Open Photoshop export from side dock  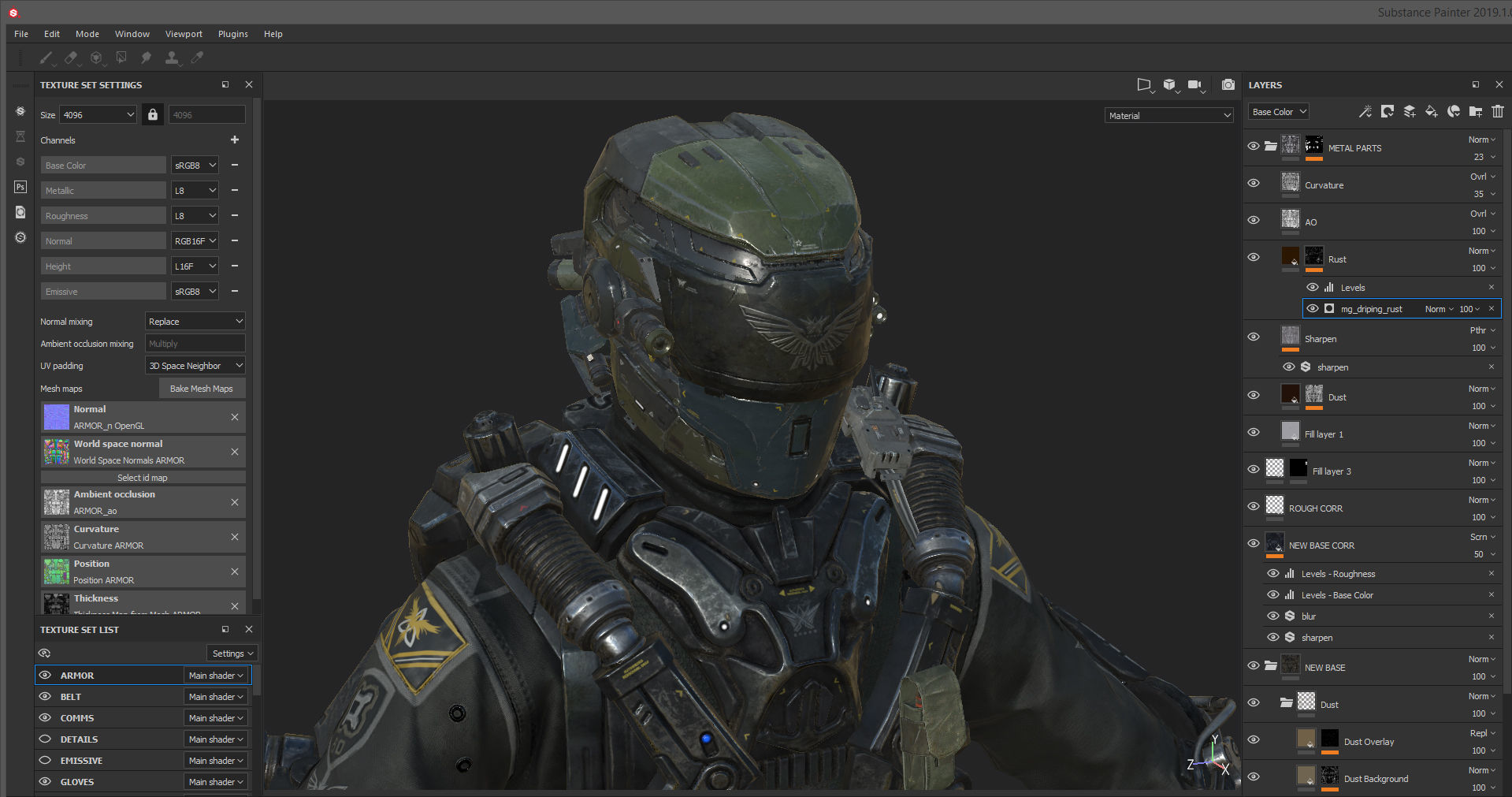coord(20,187)
